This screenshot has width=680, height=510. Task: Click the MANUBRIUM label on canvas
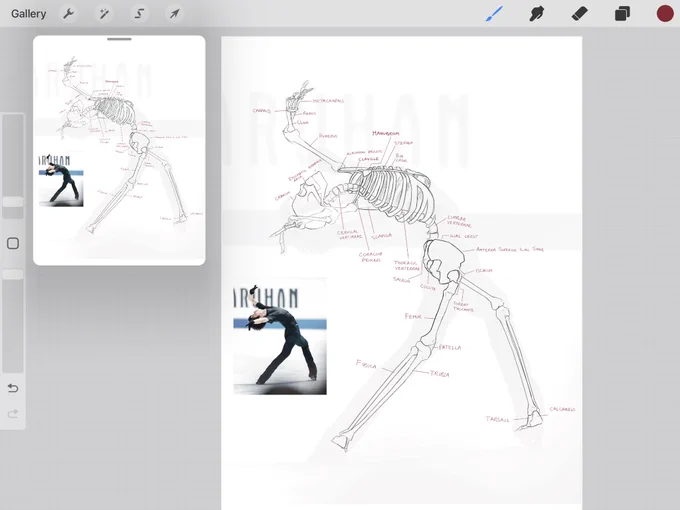(x=386, y=134)
